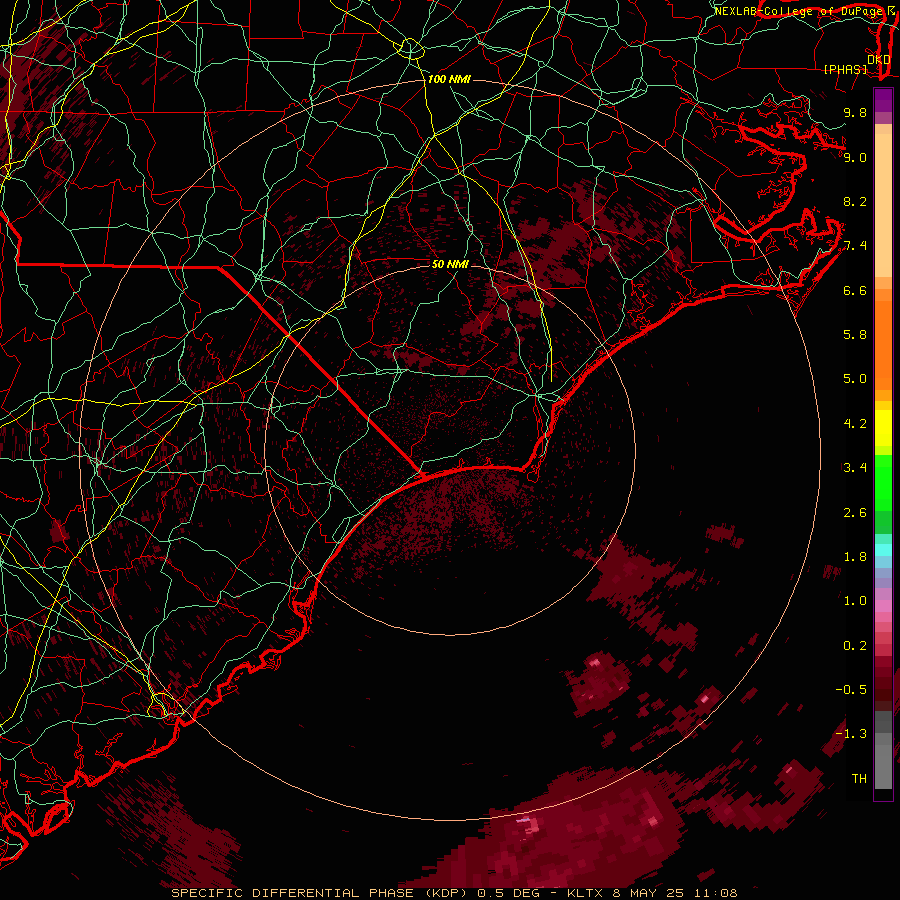Viewport: 900px width, 900px height.
Task: Click the DKD product label
Action: pyautogui.click(x=878, y=59)
